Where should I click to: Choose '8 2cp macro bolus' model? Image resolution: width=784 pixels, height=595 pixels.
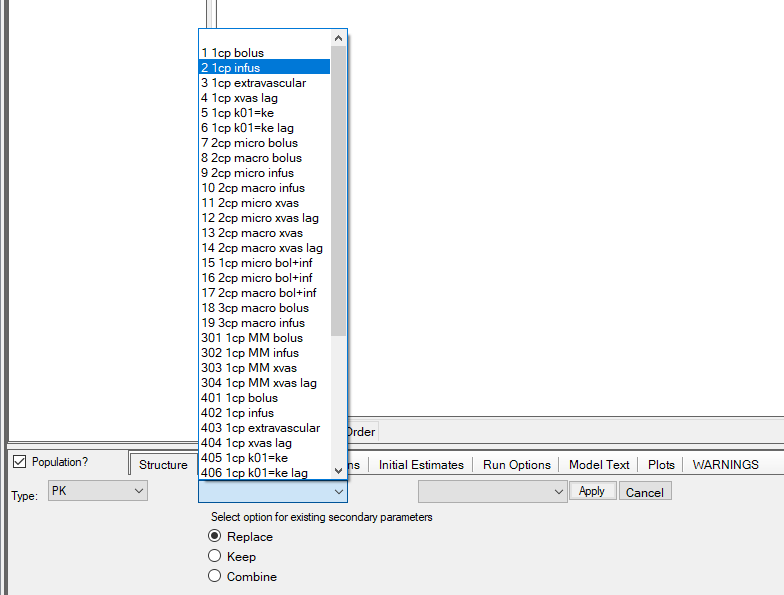[x=264, y=158]
